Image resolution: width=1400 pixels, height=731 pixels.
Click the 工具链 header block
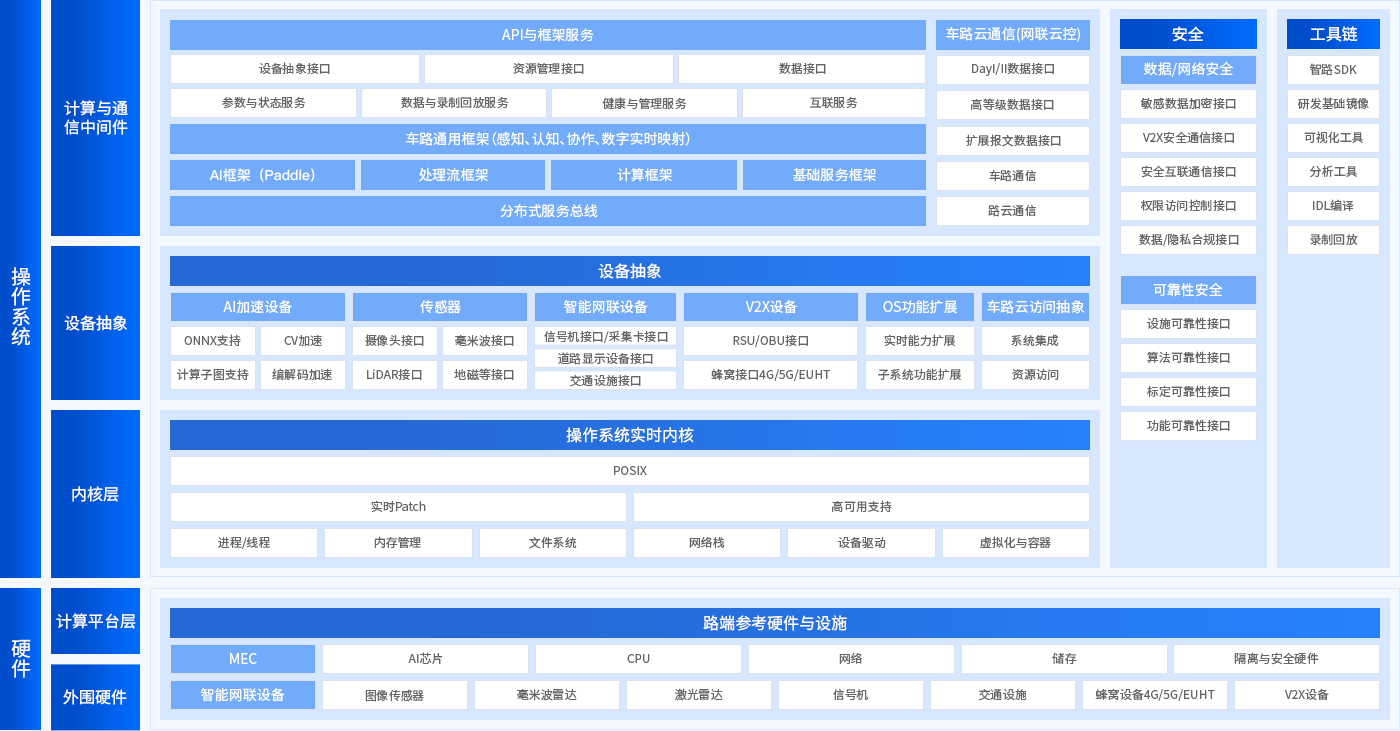pos(1333,34)
